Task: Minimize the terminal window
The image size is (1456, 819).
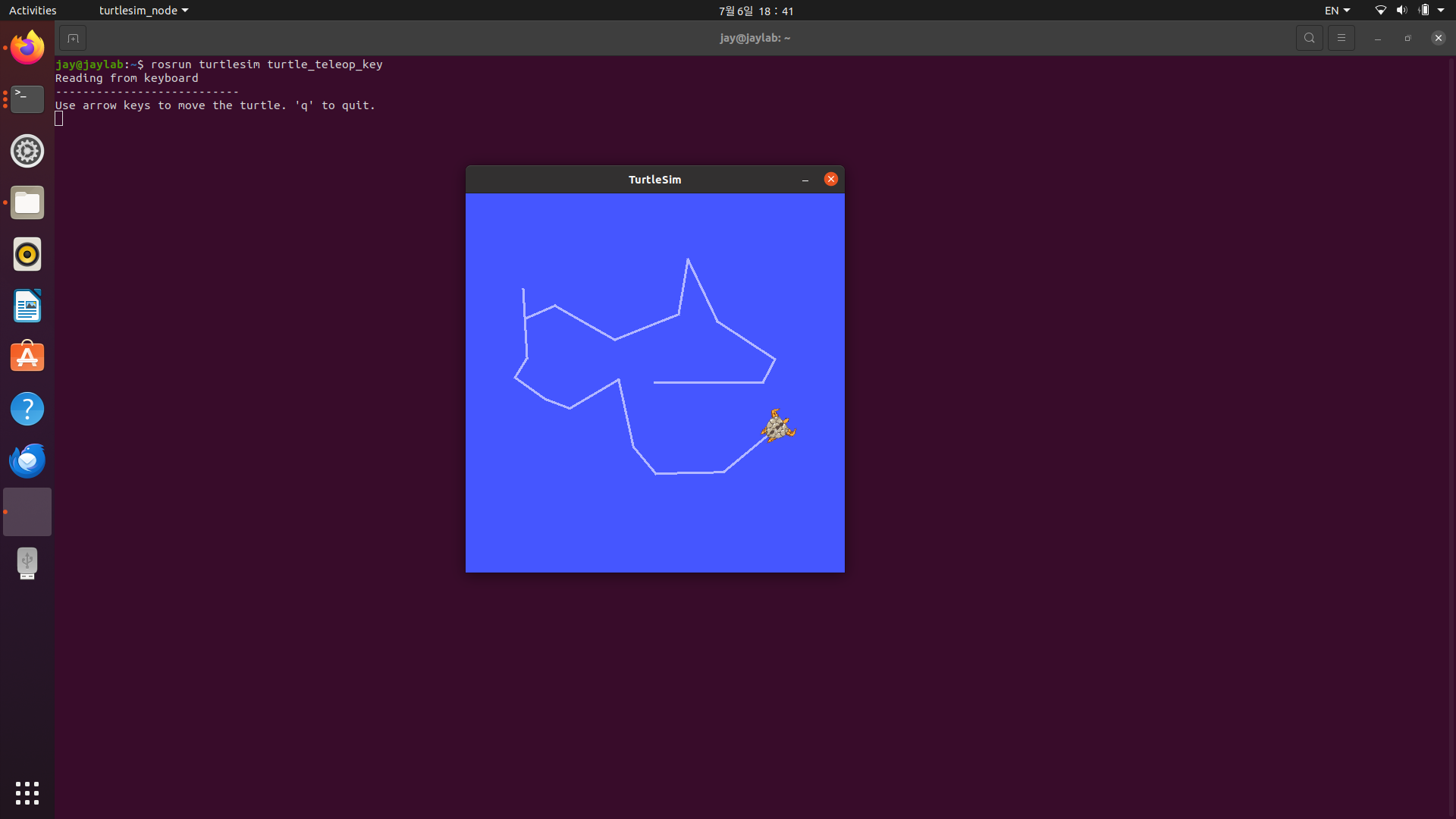Action: coord(1378,38)
